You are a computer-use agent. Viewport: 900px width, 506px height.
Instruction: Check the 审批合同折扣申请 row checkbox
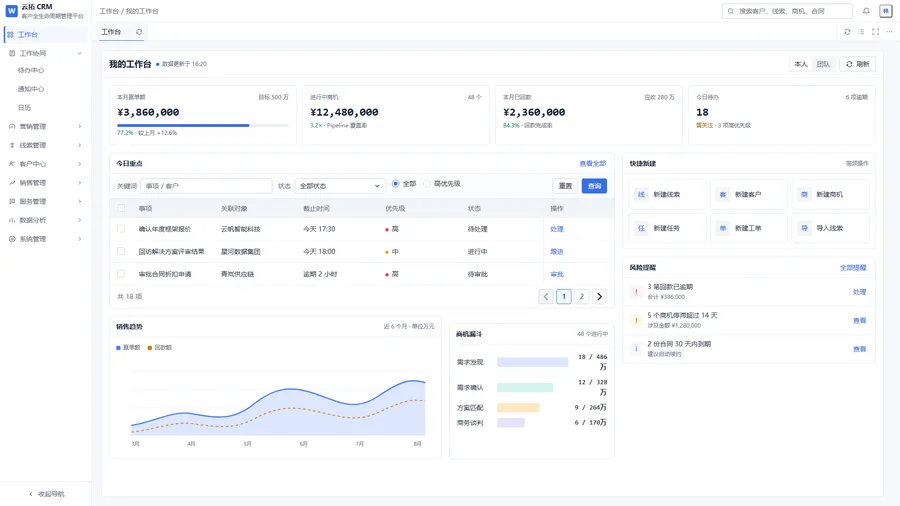[121, 274]
